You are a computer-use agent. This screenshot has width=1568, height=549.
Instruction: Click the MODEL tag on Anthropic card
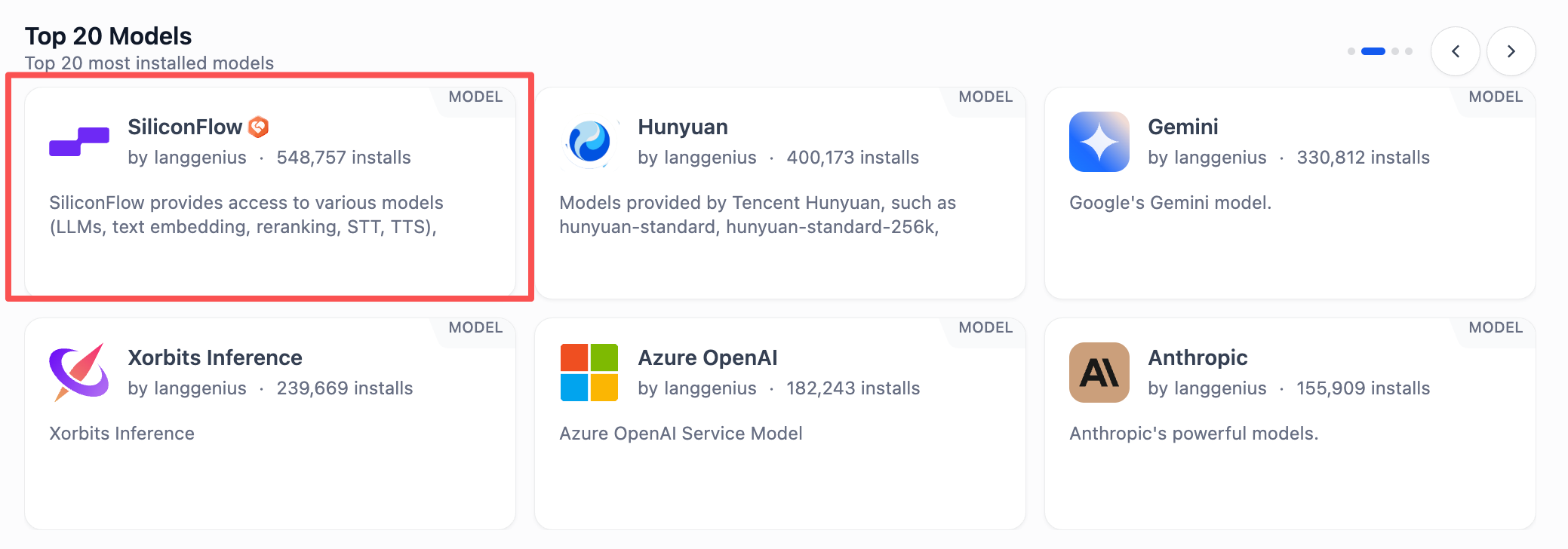coord(1496,327)
